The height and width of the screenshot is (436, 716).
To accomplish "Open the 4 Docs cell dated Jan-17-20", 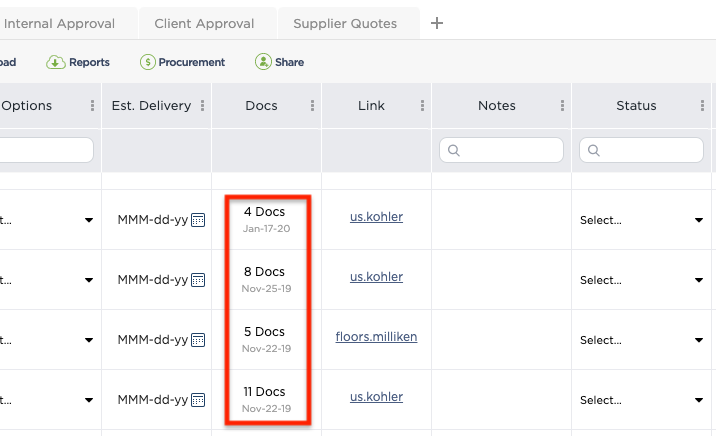I will [266, 220].
